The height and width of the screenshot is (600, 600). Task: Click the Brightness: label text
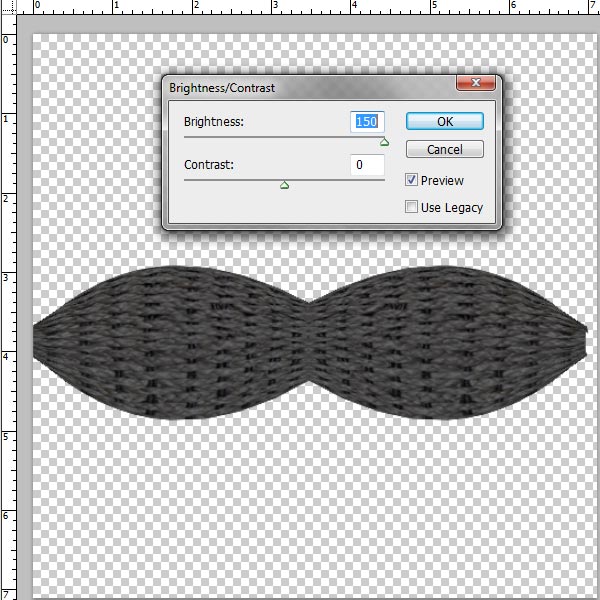tap(214, 122)
